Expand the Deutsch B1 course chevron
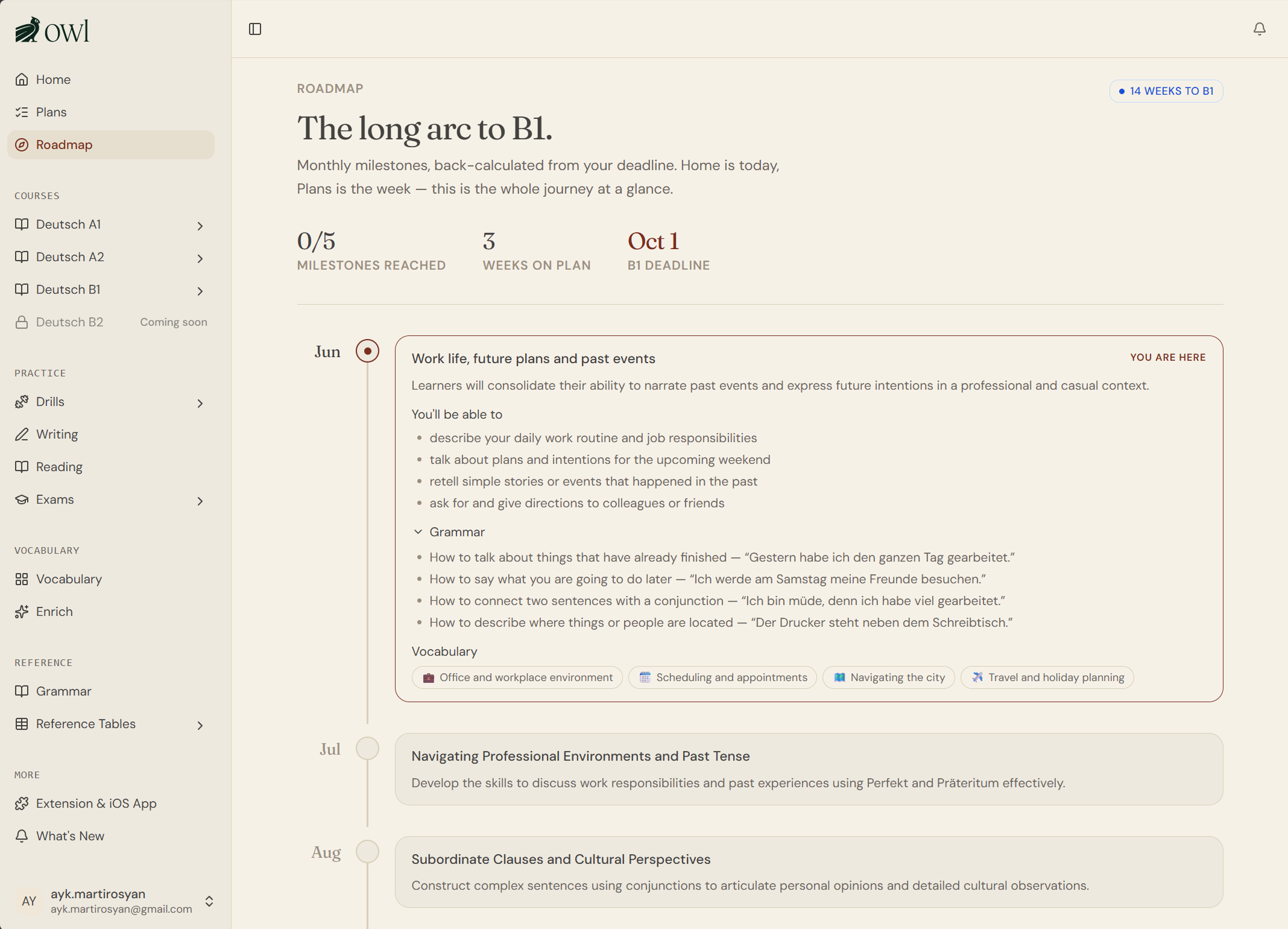The image size is (1288, 929). click(200, 291)
